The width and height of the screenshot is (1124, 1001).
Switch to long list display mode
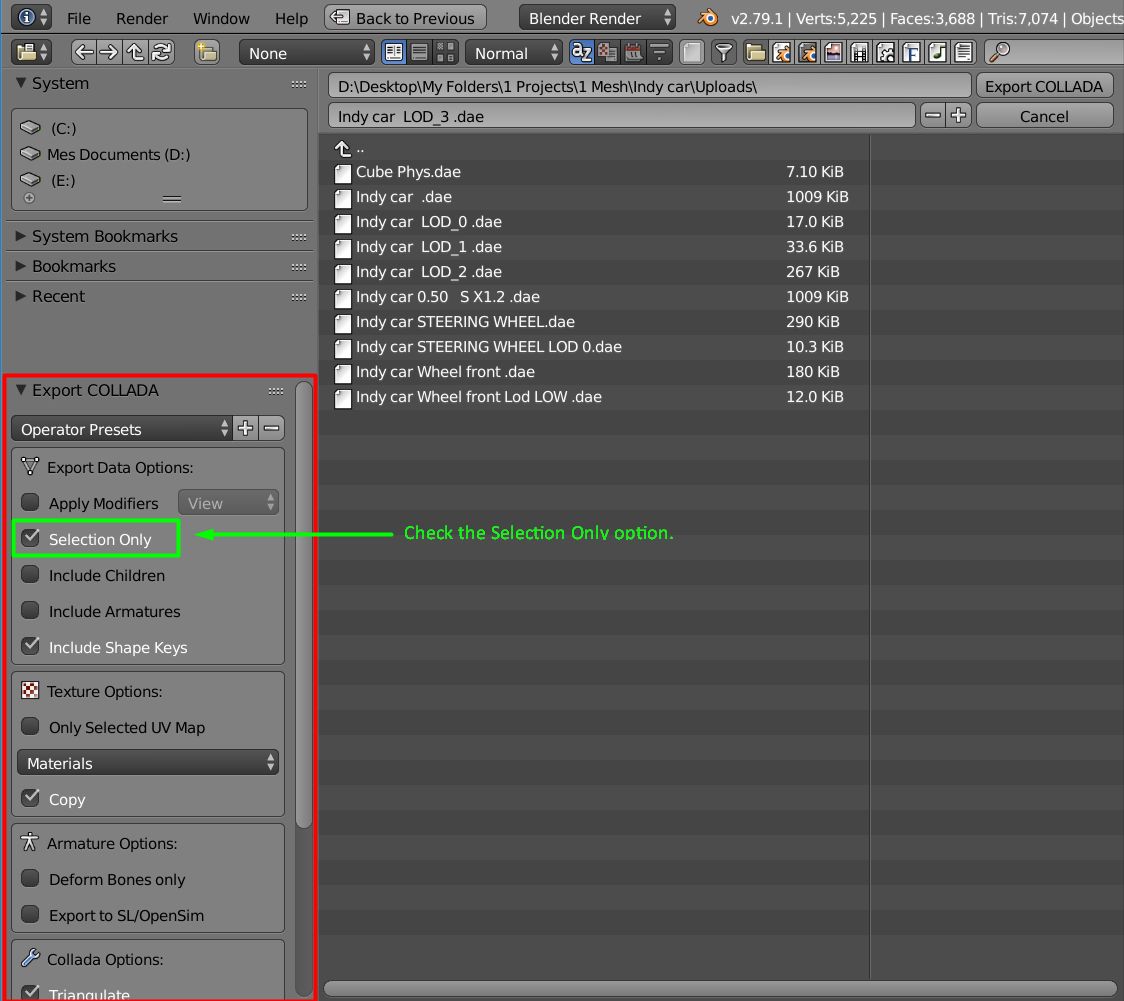pyautogui.click(x=419, y=52)
